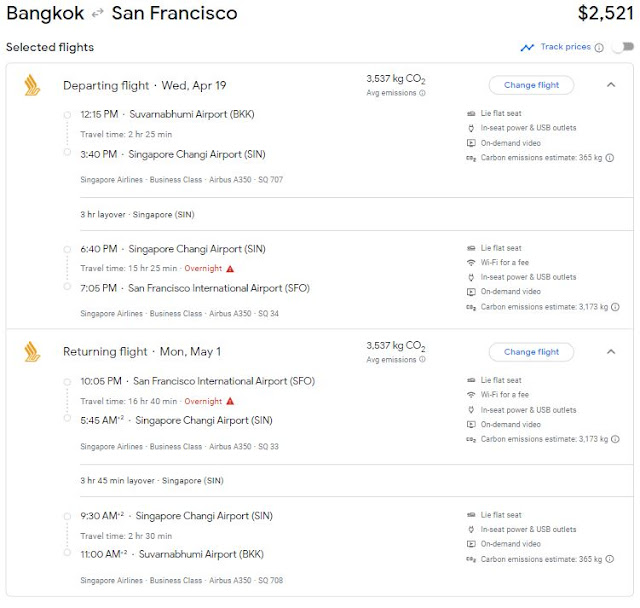Viewport: 640px width, 608px height.
Task: Click the 3 hr 45 min layover row
Action: [152, 481]
